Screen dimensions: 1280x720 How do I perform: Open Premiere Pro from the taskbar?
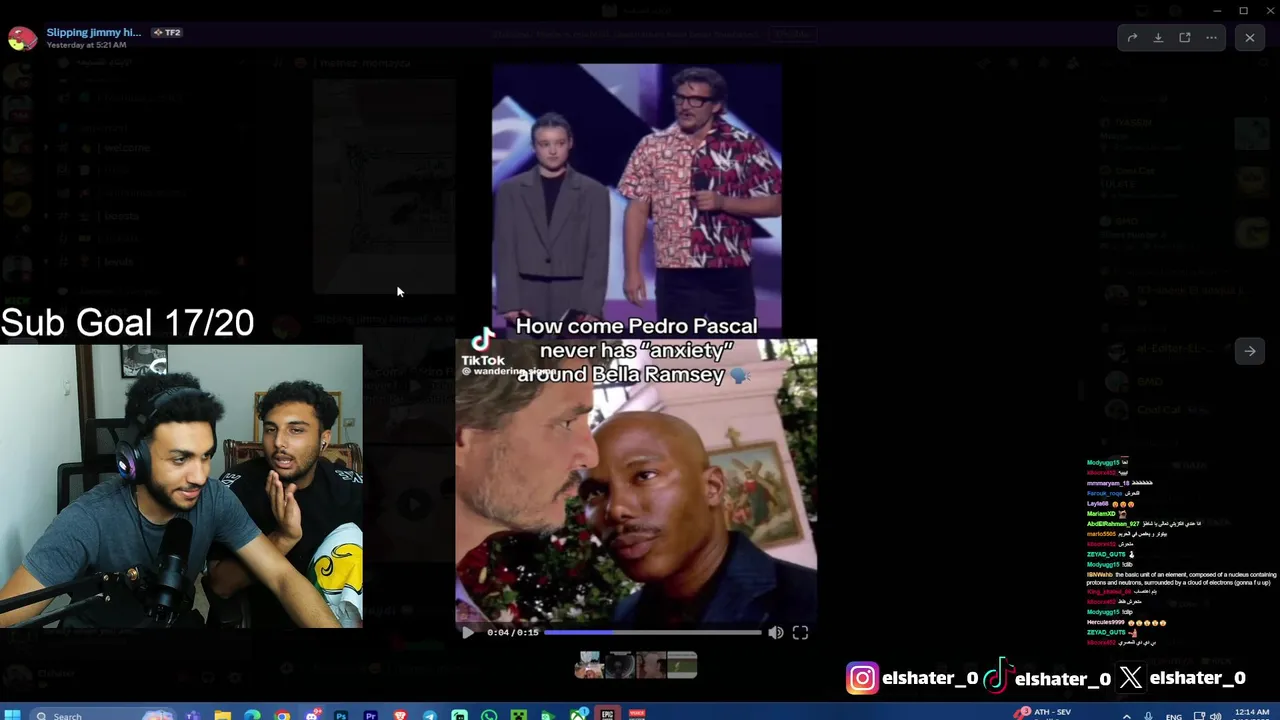371,715
